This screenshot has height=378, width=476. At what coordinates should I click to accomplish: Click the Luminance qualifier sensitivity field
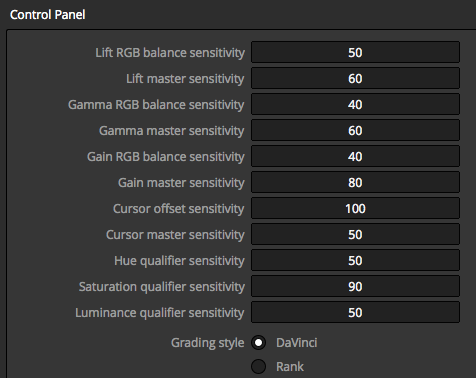355,312
